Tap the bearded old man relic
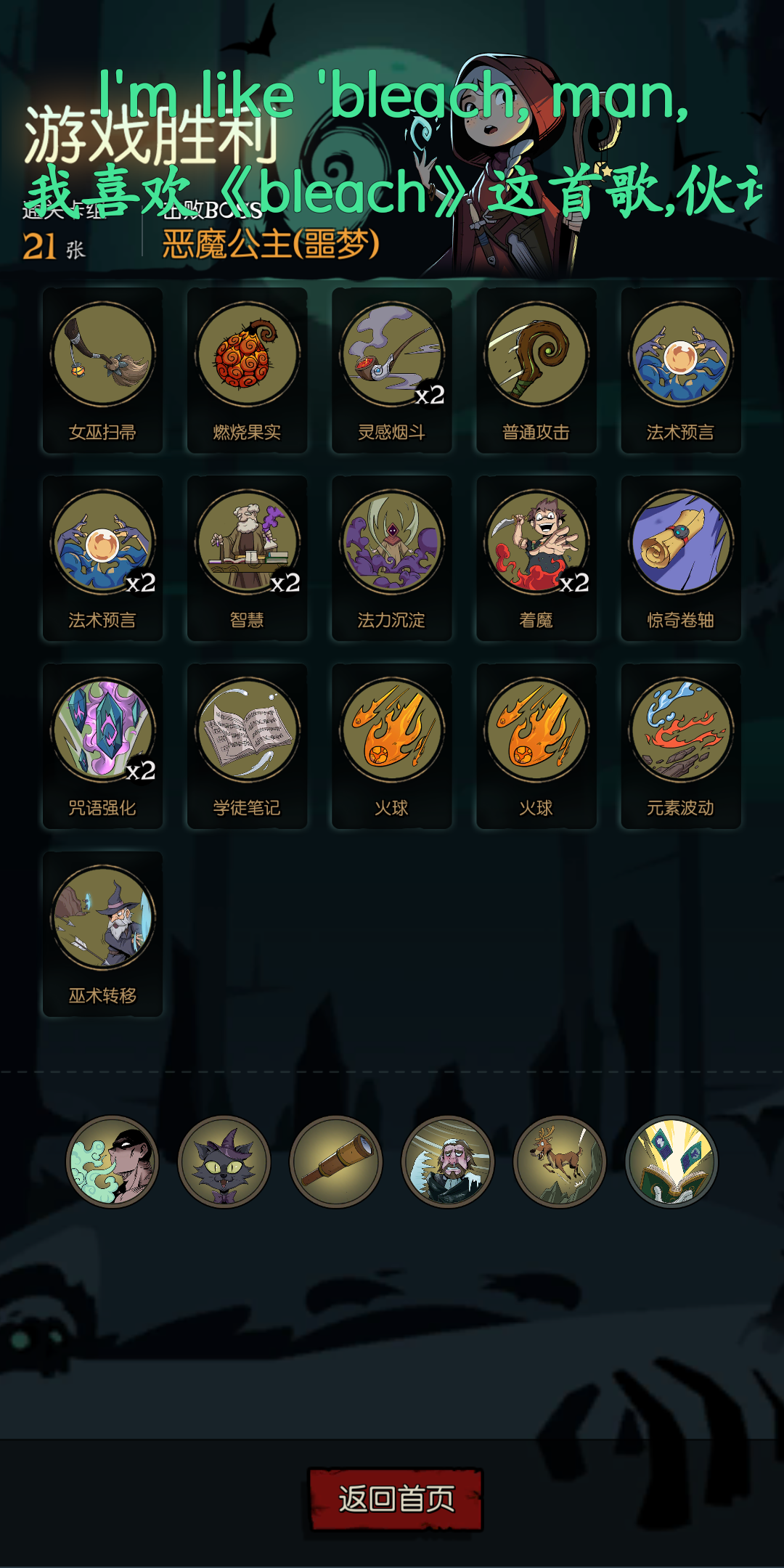784x1568 pixels. coord(447,1161)
